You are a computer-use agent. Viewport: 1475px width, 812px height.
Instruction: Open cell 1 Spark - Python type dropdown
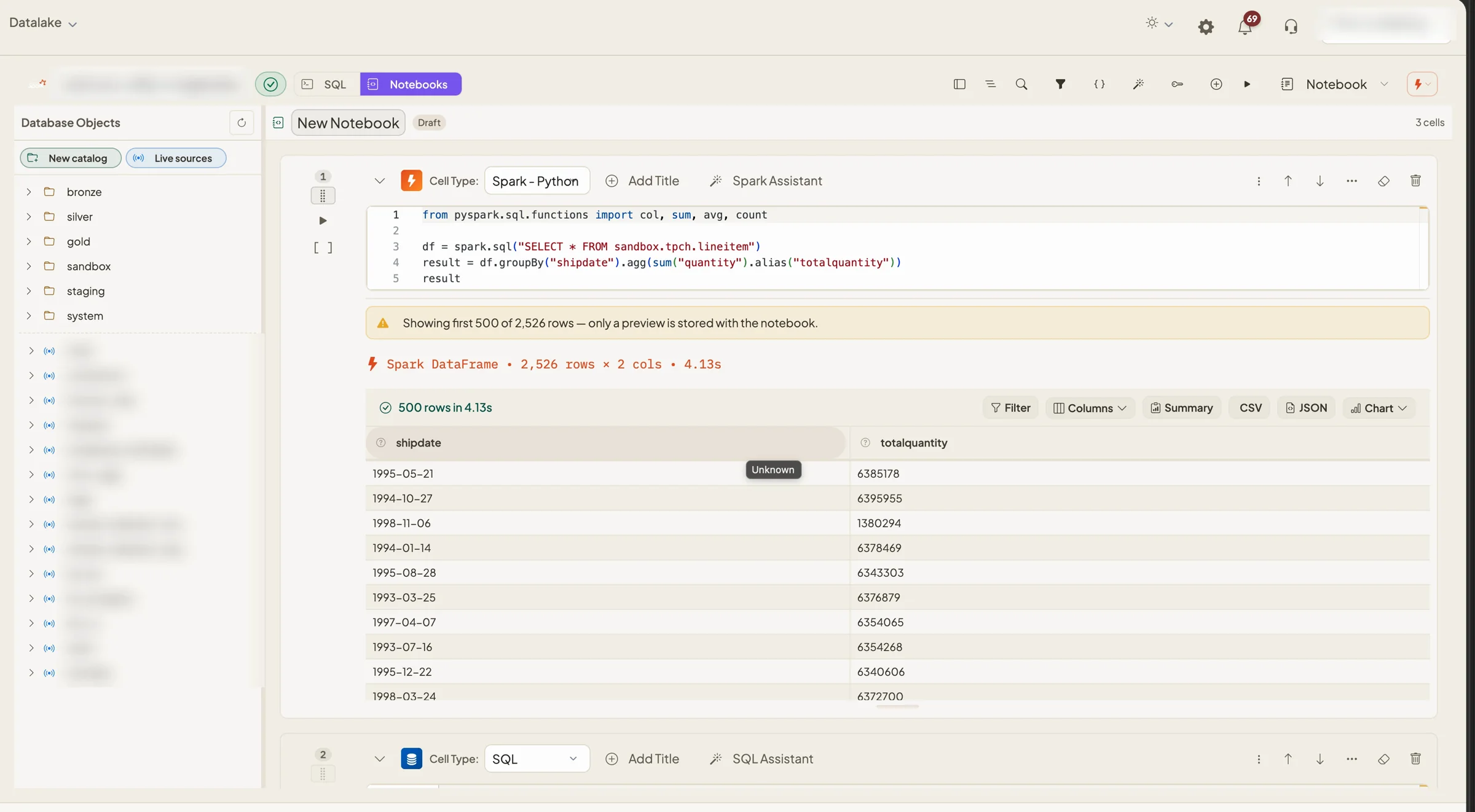pos(537,181)
